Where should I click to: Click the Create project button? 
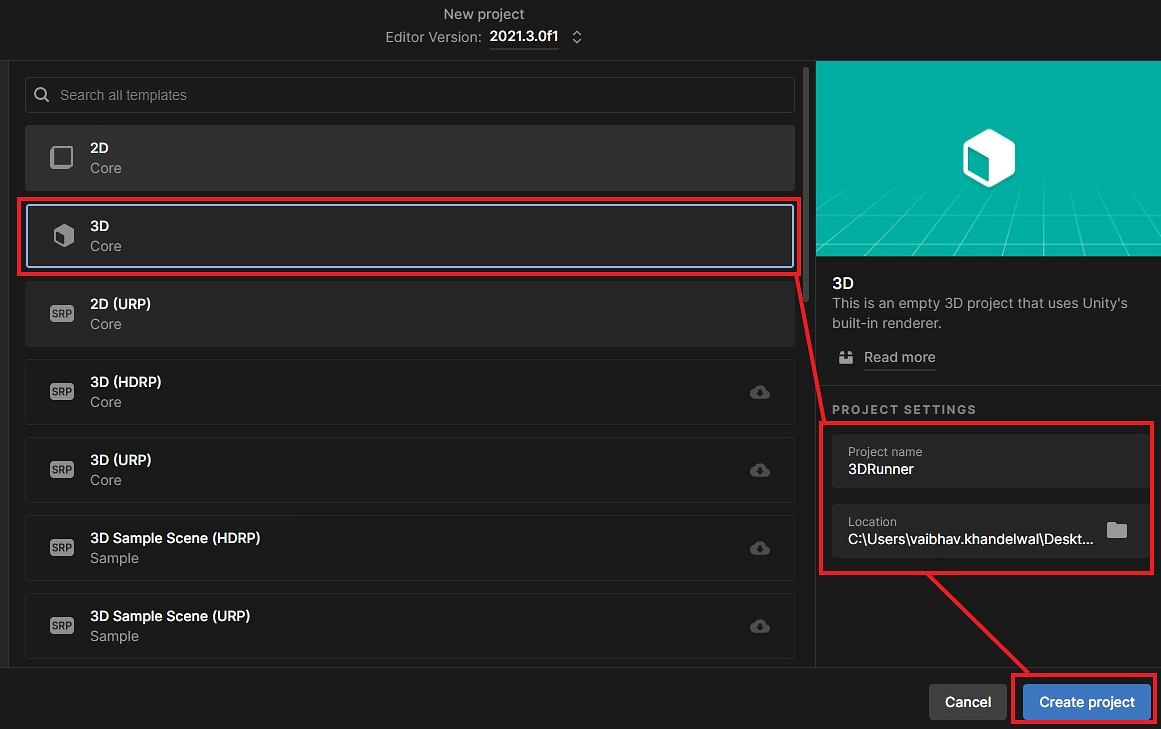1086,702
